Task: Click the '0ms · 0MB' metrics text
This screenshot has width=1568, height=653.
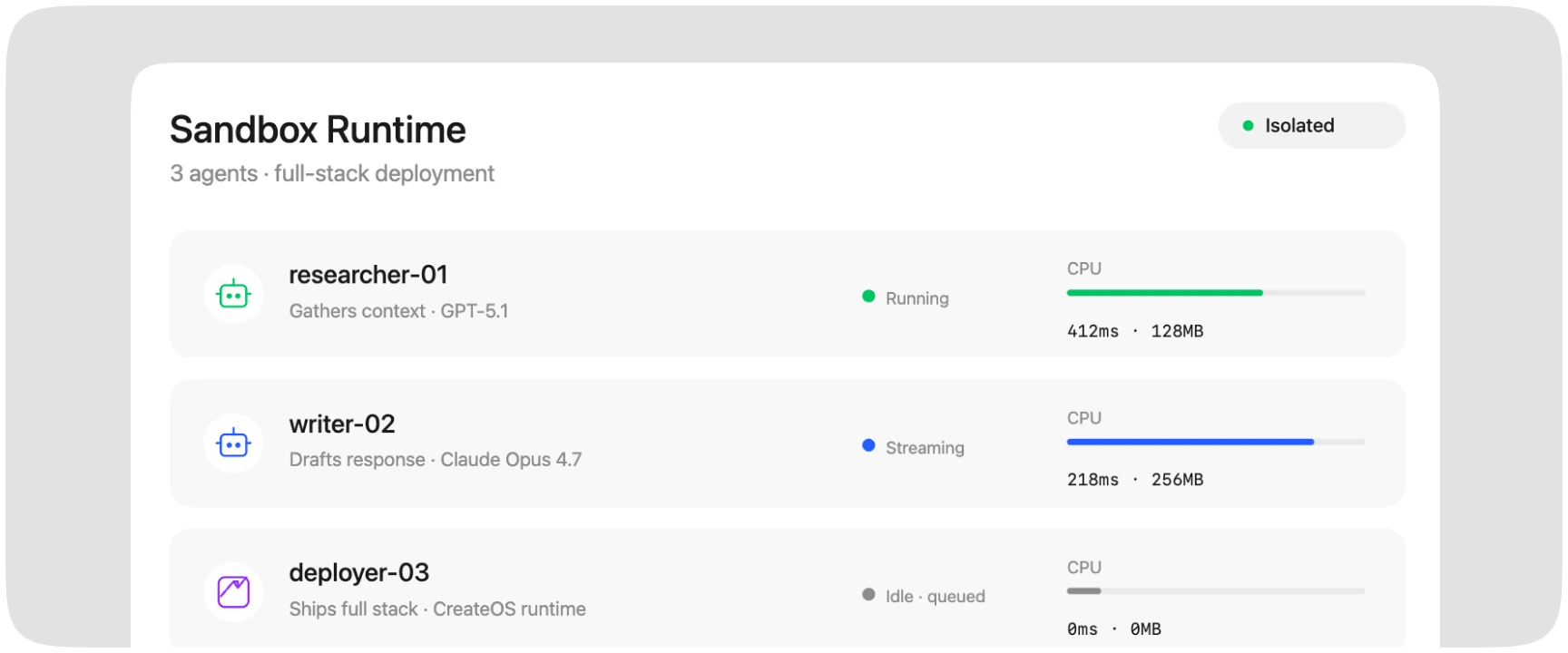Action: coord(1114,629)
